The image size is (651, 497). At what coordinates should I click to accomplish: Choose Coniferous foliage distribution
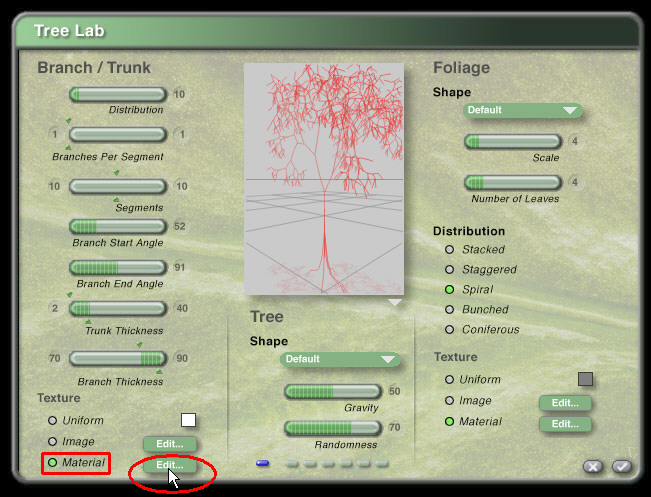click(449, 330)
